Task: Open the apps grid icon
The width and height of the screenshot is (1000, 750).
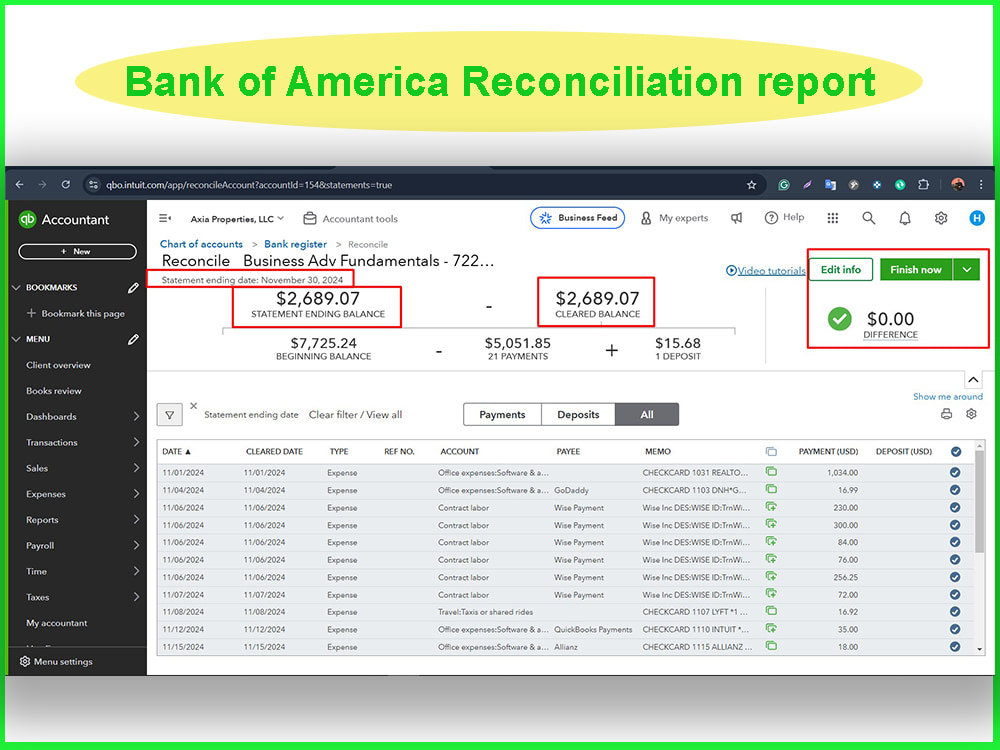Action: click(x=832, y=218)
